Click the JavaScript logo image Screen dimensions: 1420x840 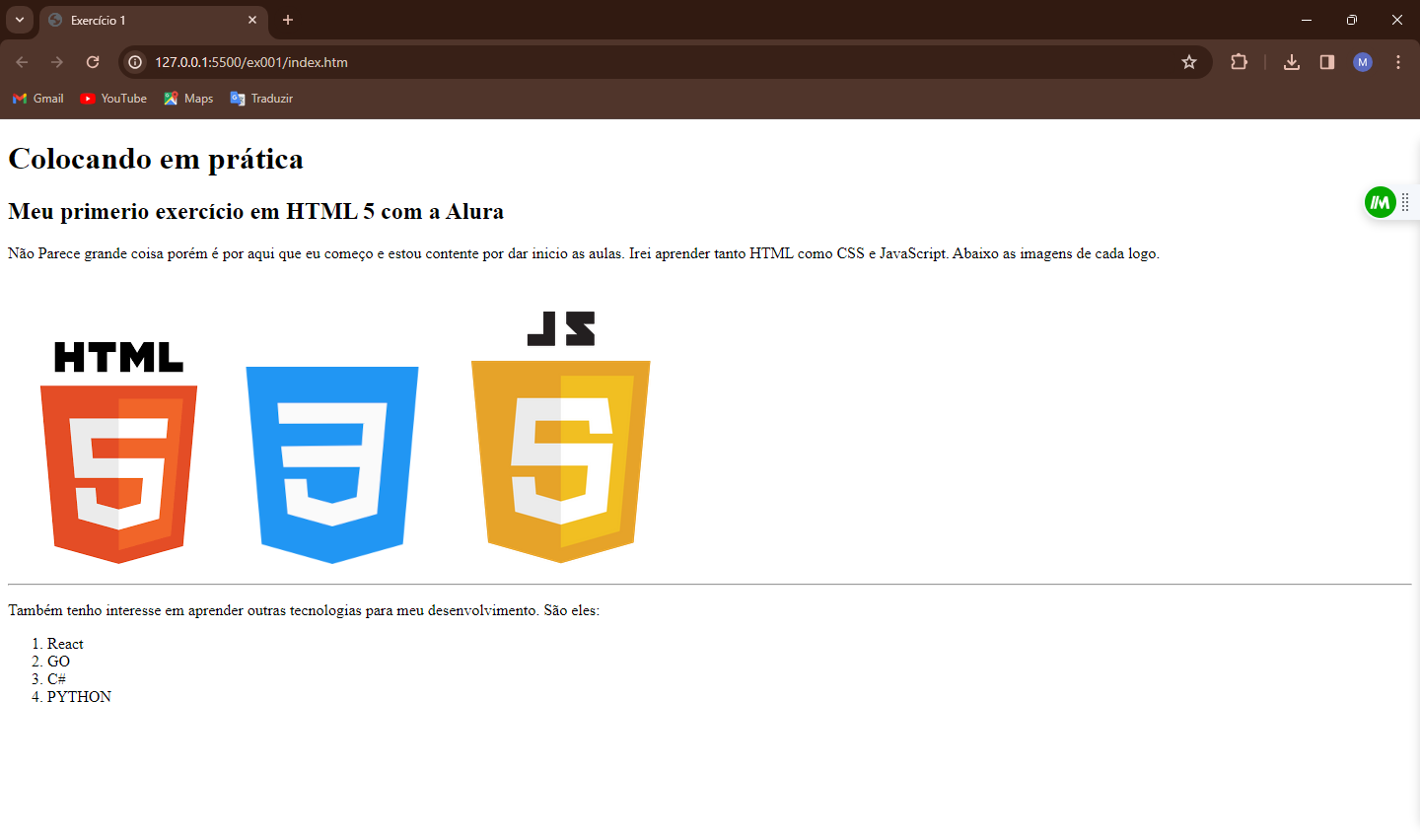click(x=561, y=438)
